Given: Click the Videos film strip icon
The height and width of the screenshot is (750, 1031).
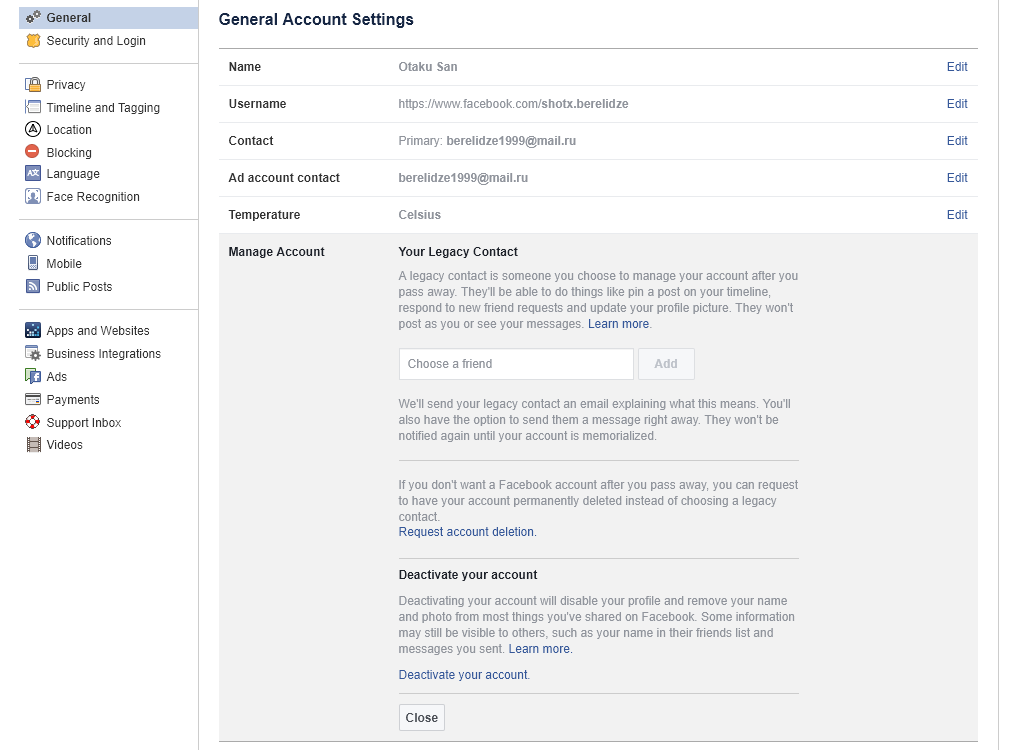Looking at the screenshot, I should point(33,445).
